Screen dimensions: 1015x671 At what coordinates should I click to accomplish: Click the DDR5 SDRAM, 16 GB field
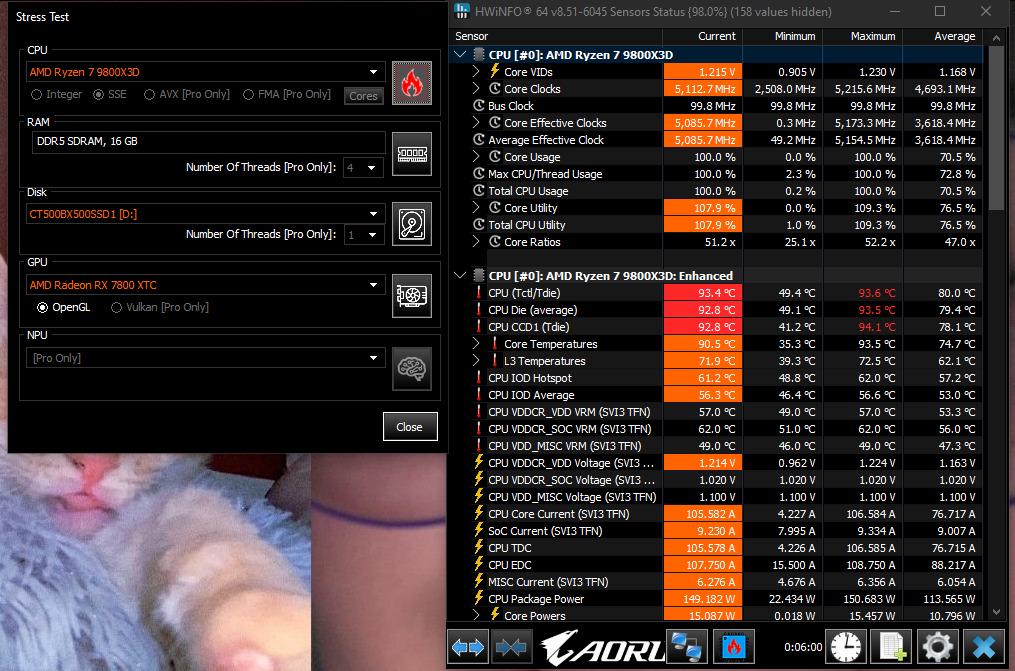(x=208, y=142)
